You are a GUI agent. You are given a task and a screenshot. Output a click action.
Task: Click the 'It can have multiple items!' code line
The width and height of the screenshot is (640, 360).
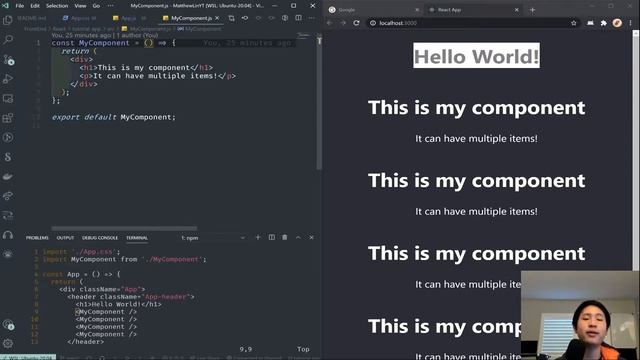click(x=158, y=76)
